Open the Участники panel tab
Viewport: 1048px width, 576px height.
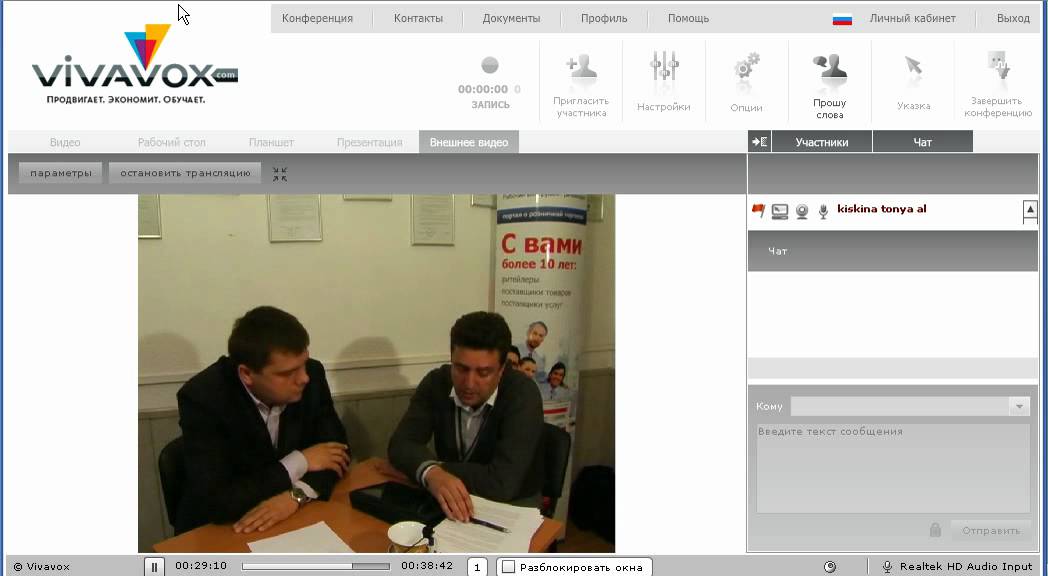tap(821, 142)
